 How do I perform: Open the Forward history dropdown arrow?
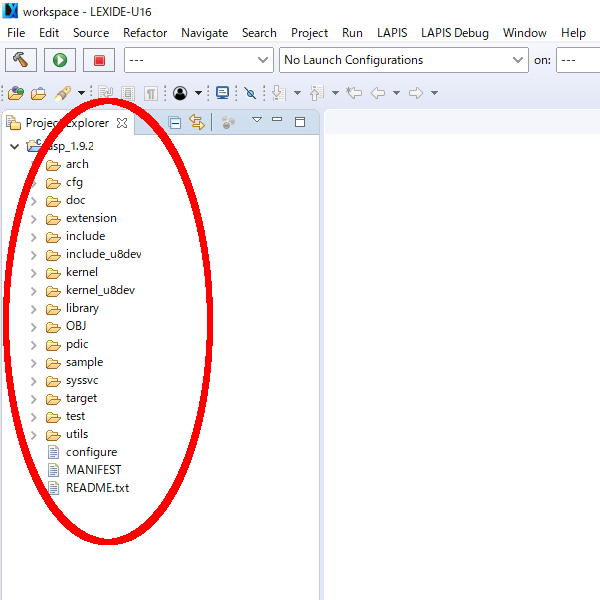click(434, 93)
